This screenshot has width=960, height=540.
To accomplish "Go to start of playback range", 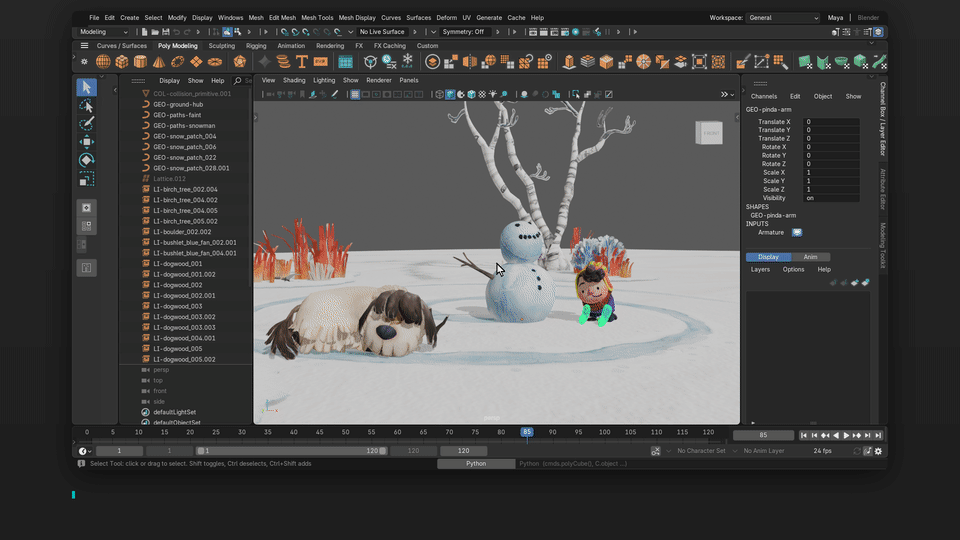I will [x=803, y=435].
